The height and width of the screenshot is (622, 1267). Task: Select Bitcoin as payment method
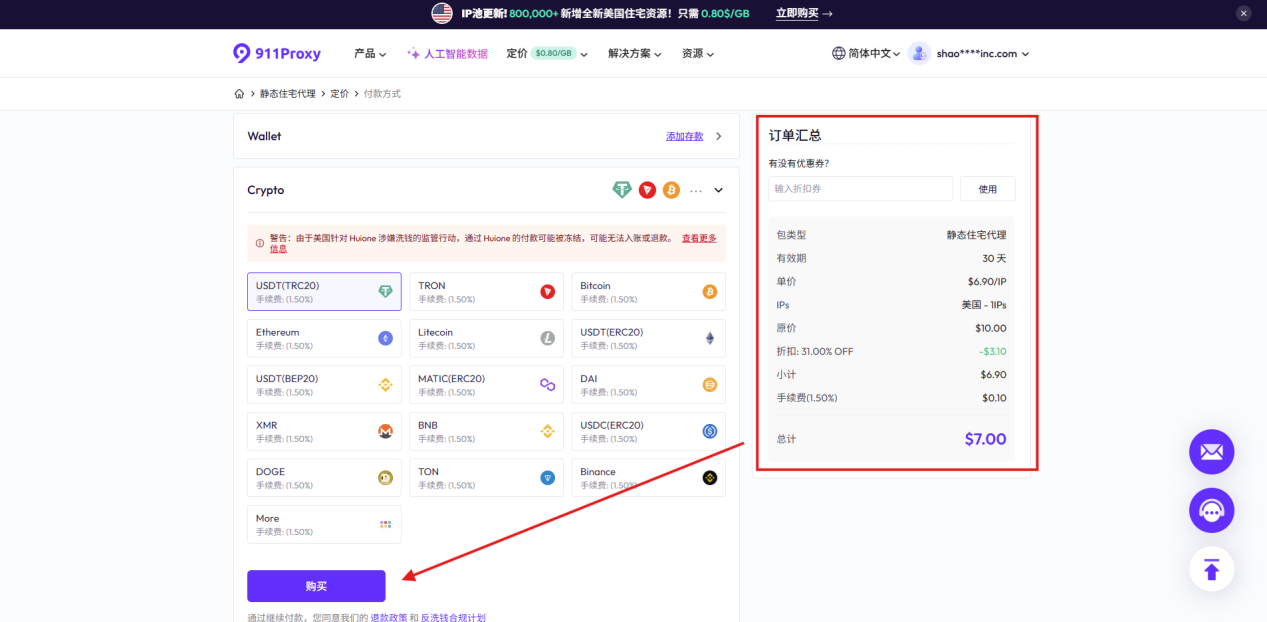click(x=648, y=292)
